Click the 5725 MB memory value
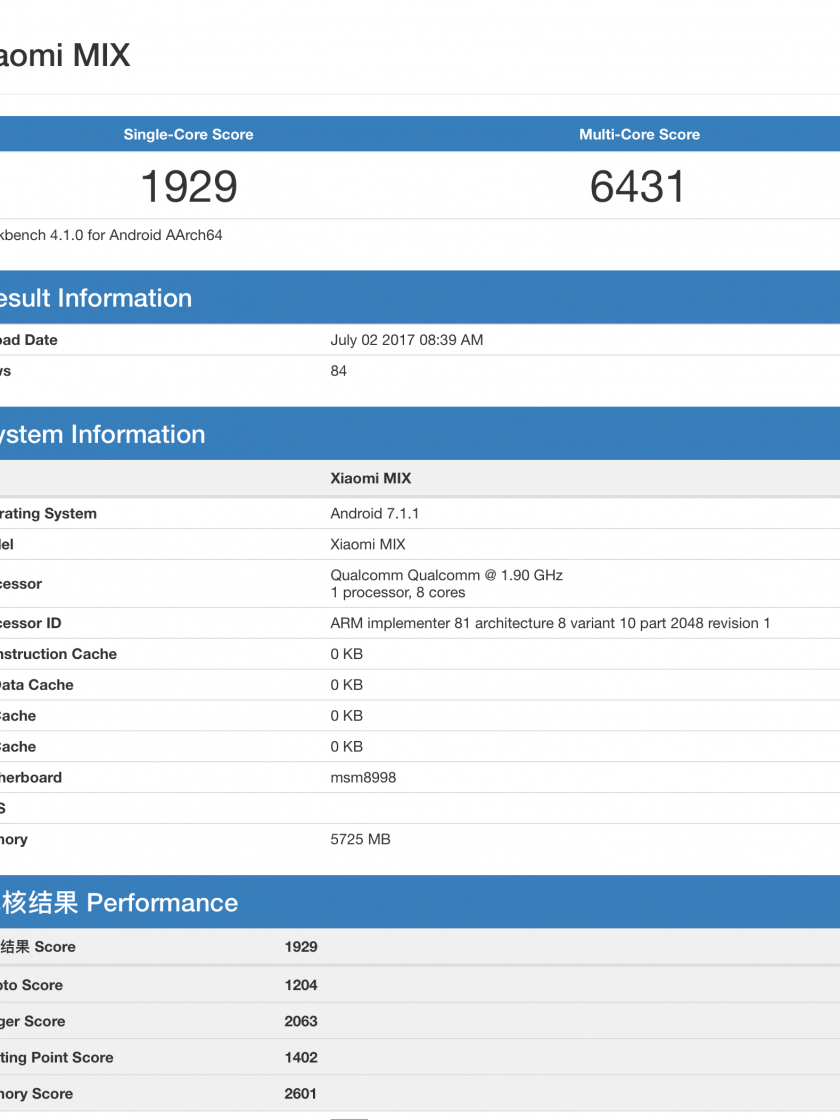The height and width of the screenshot is (1120, 840). (360, 839)
